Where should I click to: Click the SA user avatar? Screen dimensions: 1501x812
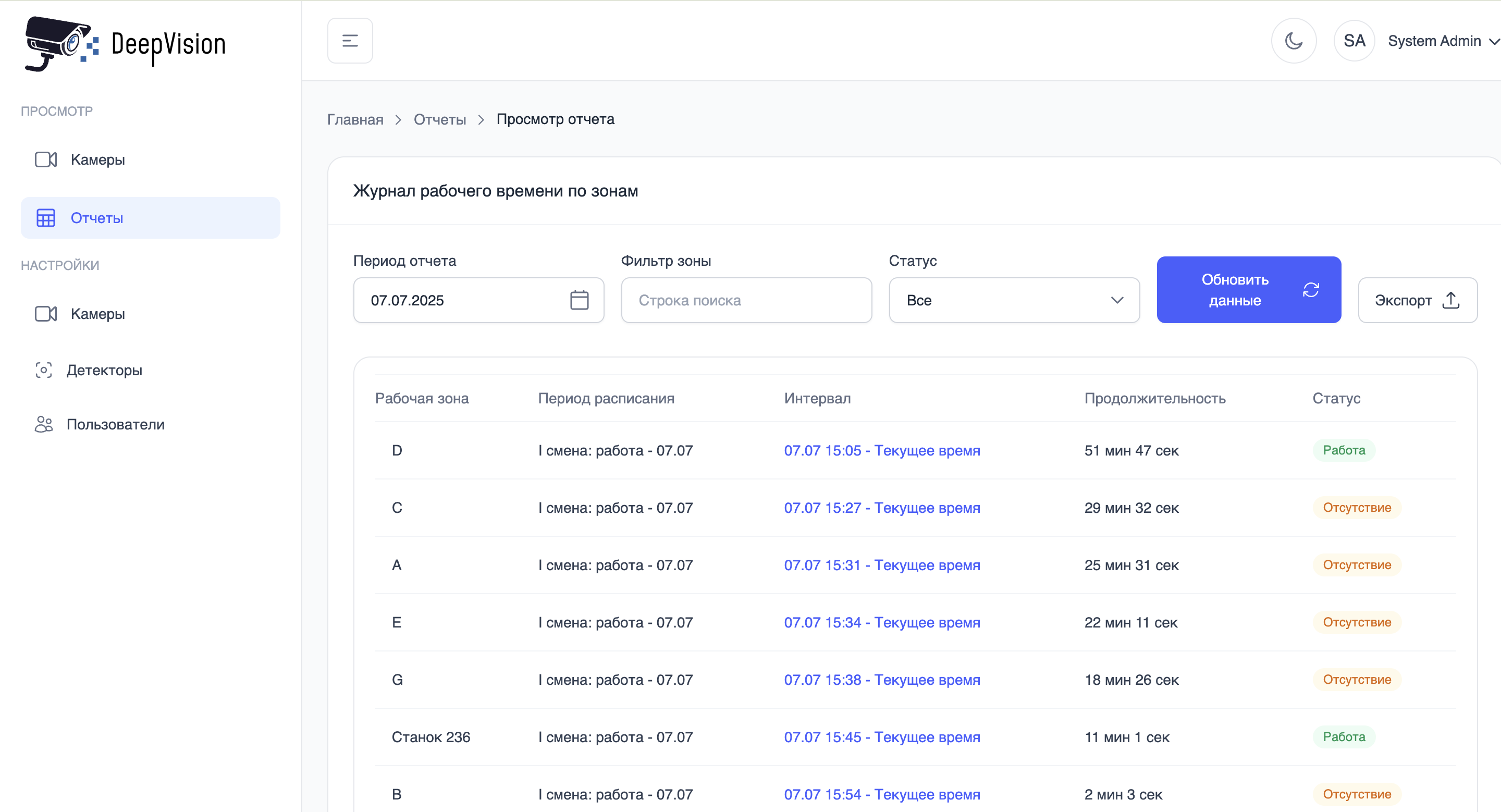tap(1354, 41)
